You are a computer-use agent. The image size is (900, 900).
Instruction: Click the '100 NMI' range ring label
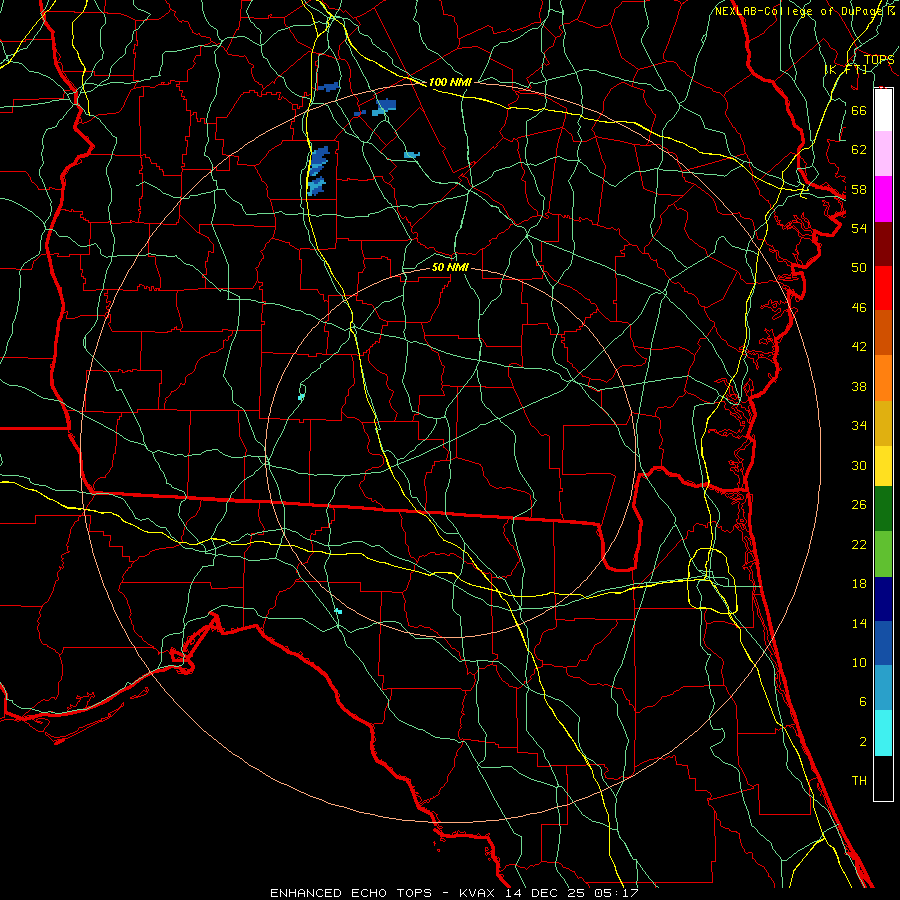pyautogui.click(x=450, y=82)
